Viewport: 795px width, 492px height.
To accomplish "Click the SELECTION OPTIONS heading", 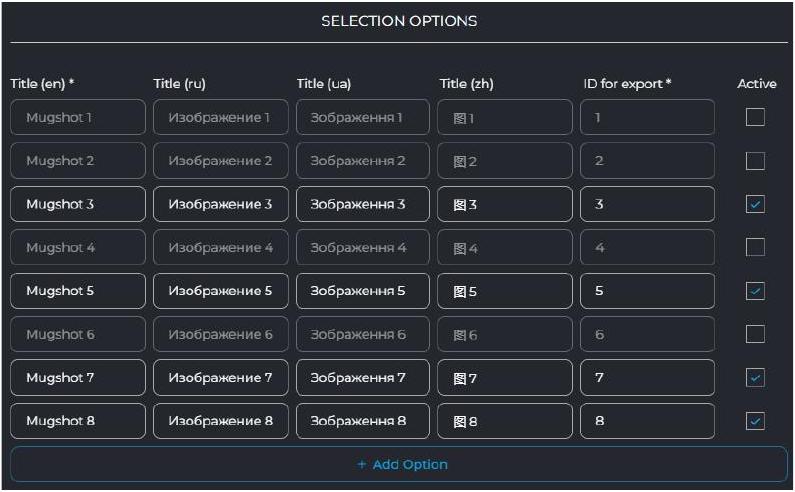I will tap(399, 21).
